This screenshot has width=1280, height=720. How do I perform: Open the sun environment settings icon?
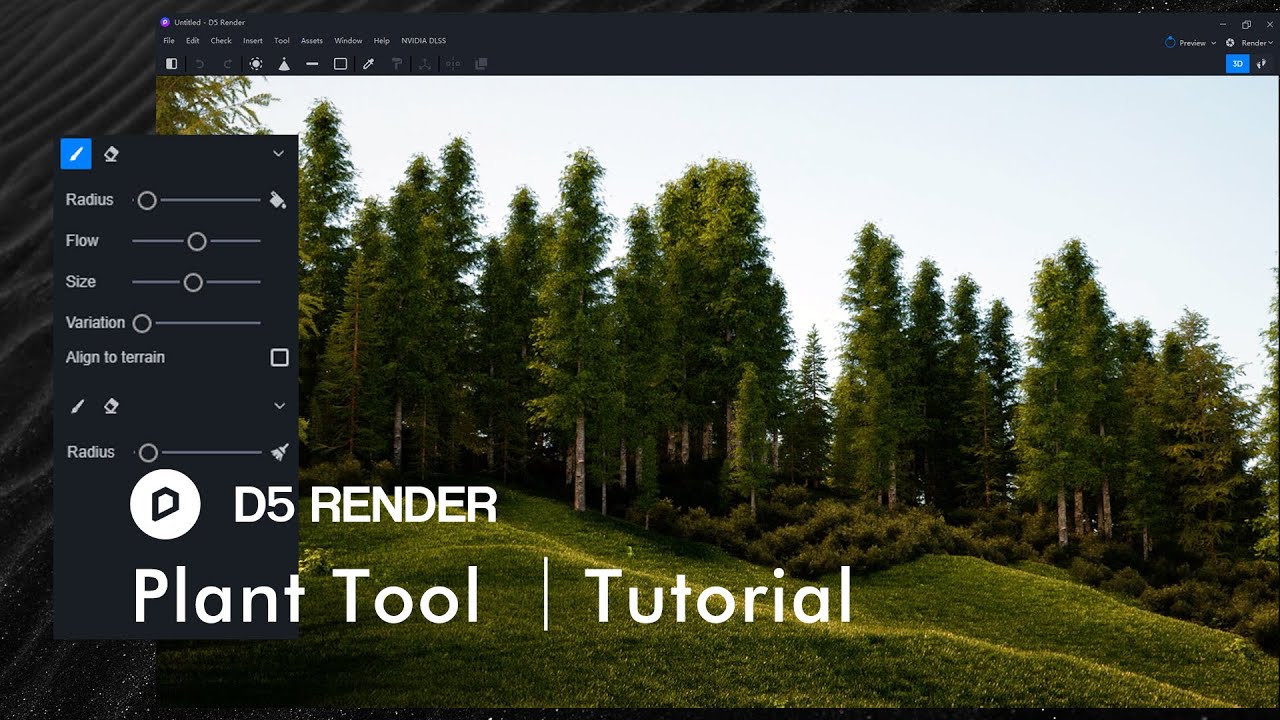click(x=256, y=64)
